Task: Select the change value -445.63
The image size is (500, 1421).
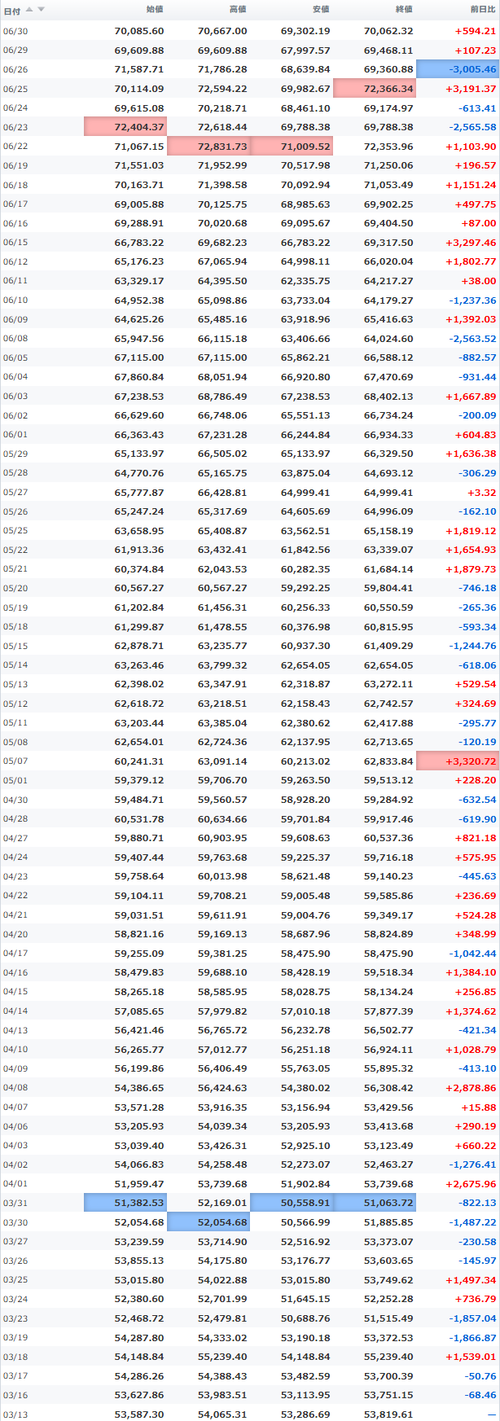Action: (x=477, y=877)
